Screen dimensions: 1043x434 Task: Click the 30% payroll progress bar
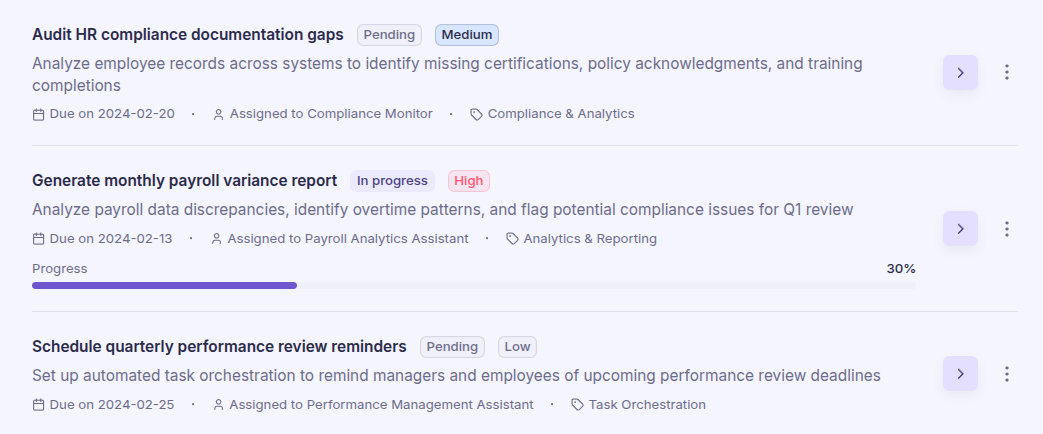[x=473, y=285]
